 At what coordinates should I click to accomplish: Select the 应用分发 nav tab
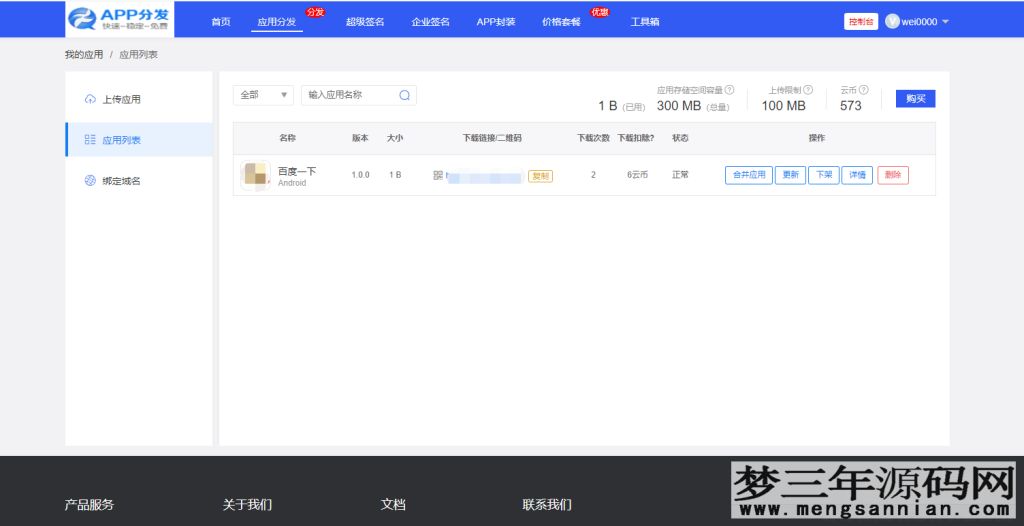[277, 22]
